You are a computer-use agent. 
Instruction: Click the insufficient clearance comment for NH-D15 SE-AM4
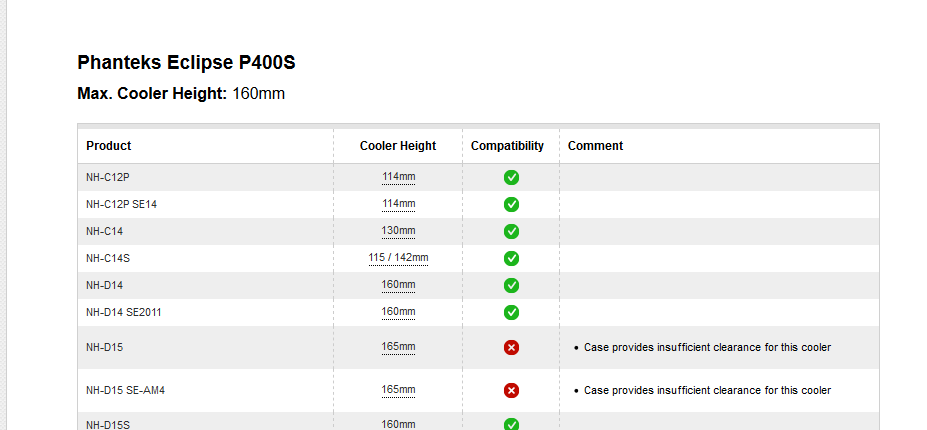[x=708, y=390]
